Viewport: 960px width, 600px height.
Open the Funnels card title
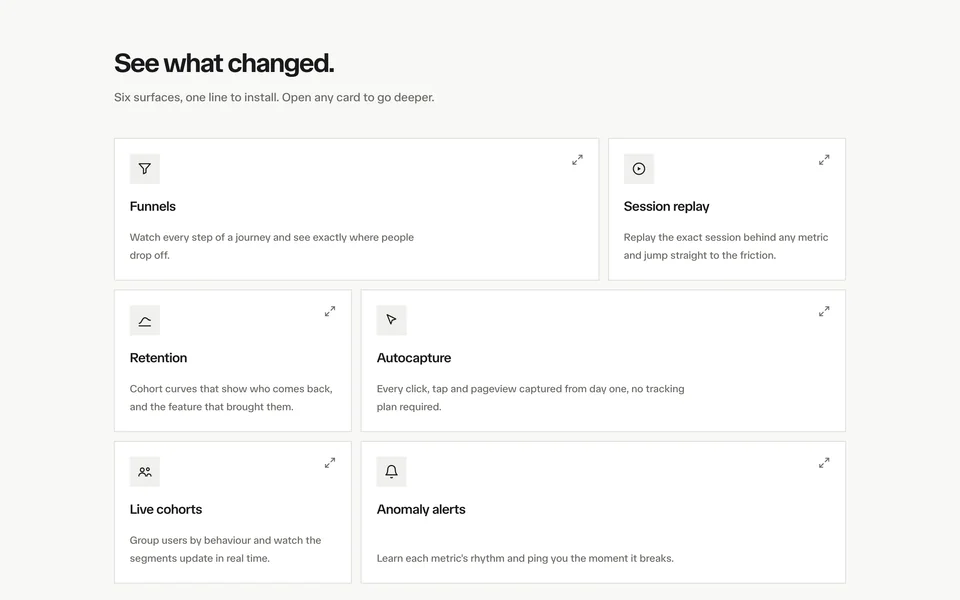[x=152, y=206]
